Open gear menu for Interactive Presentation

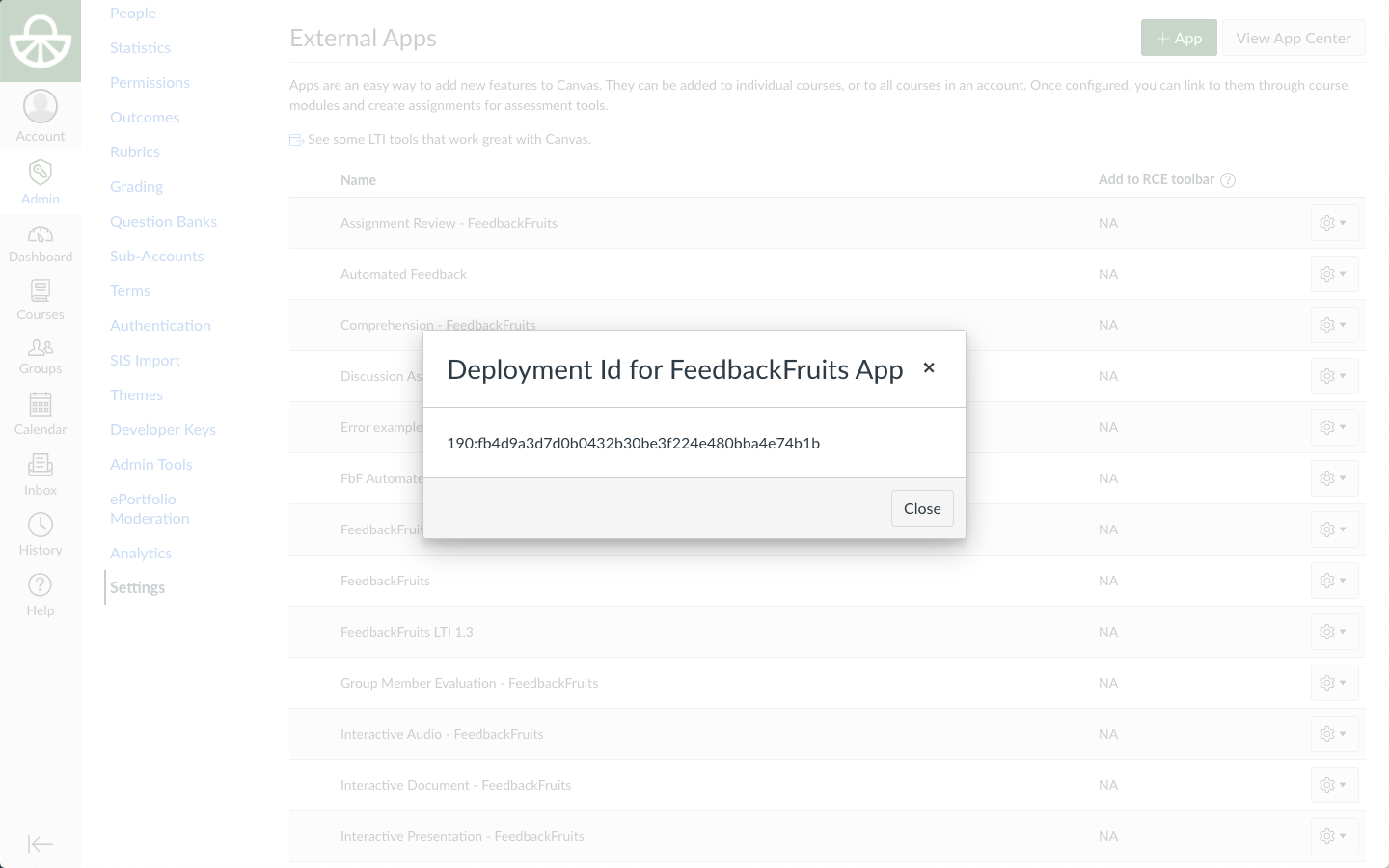click(x=1335, y=836)
